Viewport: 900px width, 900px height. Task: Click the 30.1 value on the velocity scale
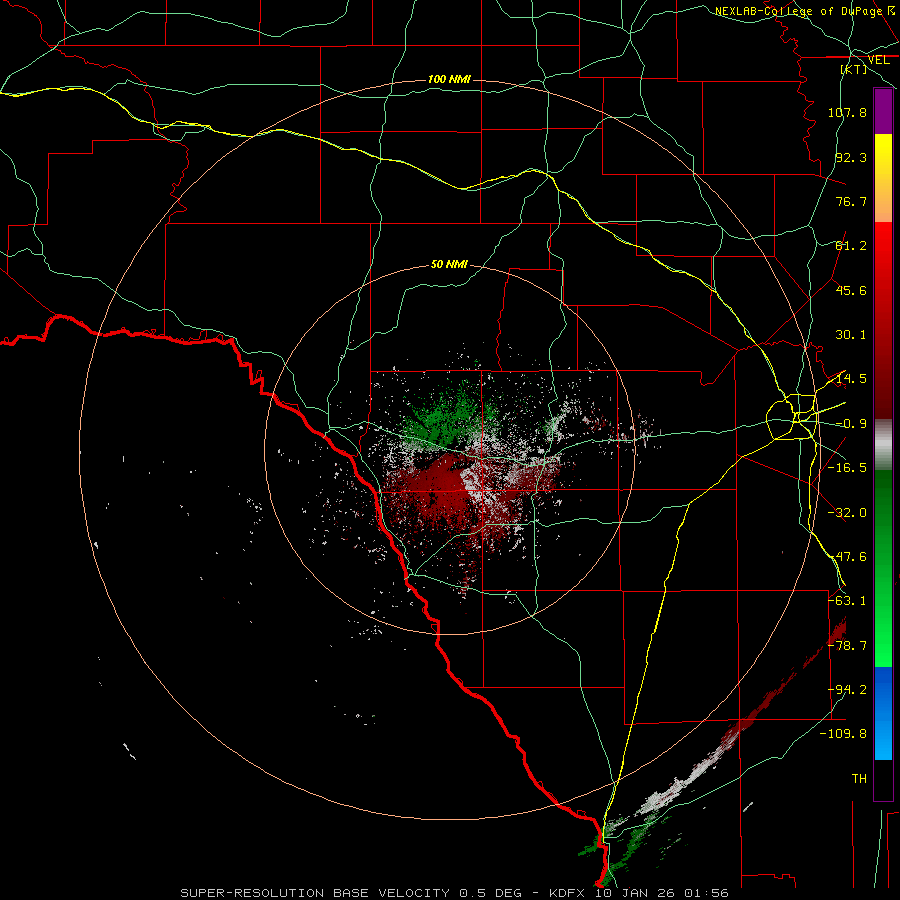[851, 335]
